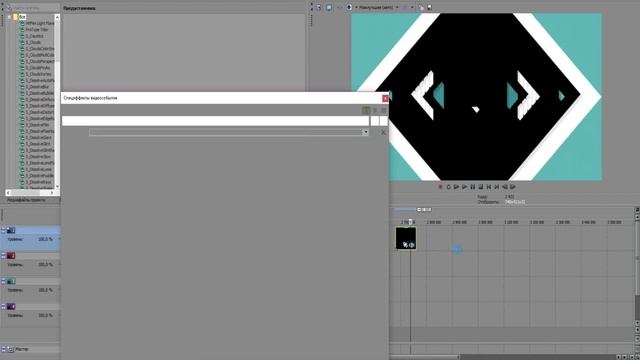Pause playback under the preview
Image resolution: width=640 pixels, height=360 pixels.
(473, 187)
